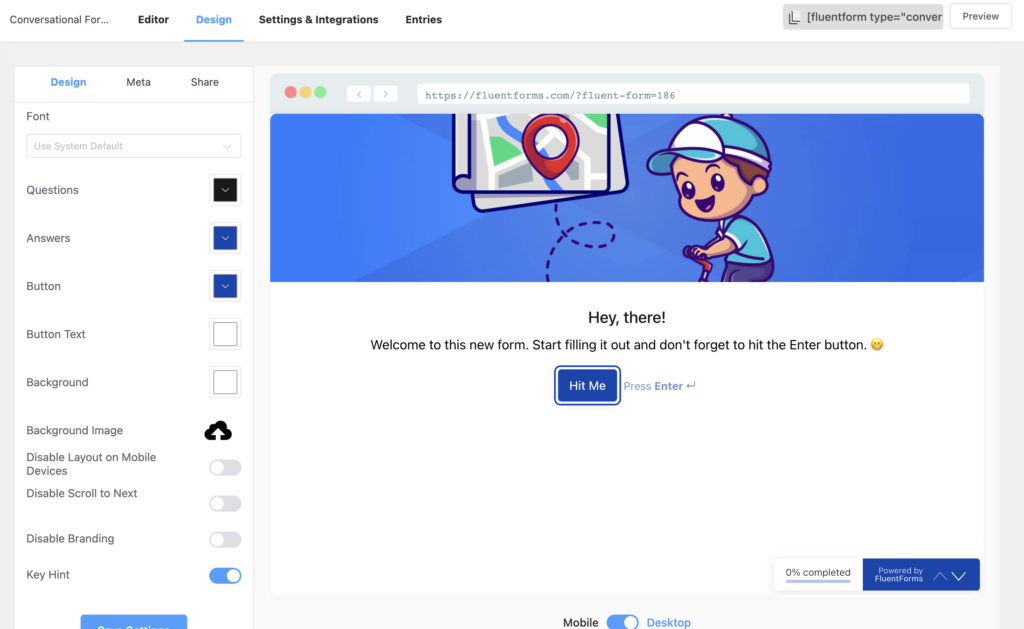Click the Hit Me button in the form preview
The width and height of the screenshot is (1024, 629).
click(587, 385)
